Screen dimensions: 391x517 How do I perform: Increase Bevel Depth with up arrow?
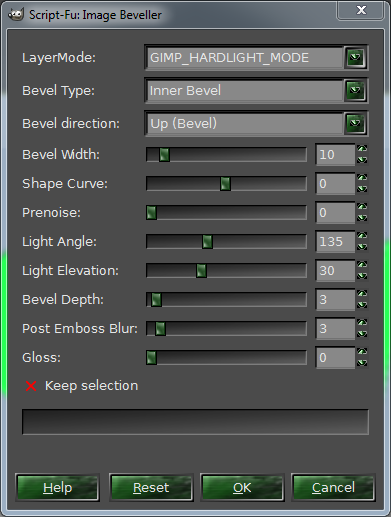point(362,293)
